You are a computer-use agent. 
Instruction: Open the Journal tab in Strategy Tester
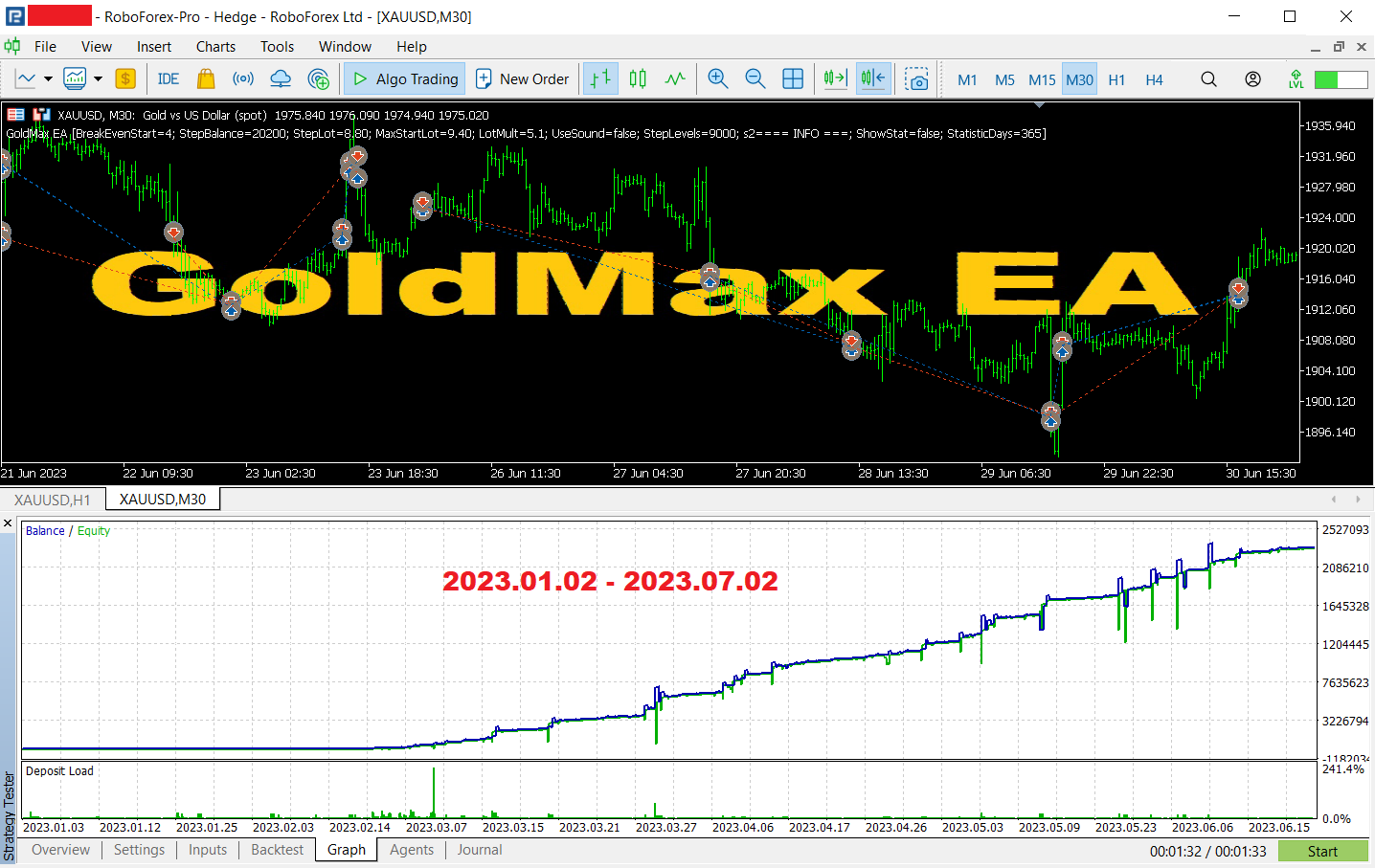click(480, 850)
